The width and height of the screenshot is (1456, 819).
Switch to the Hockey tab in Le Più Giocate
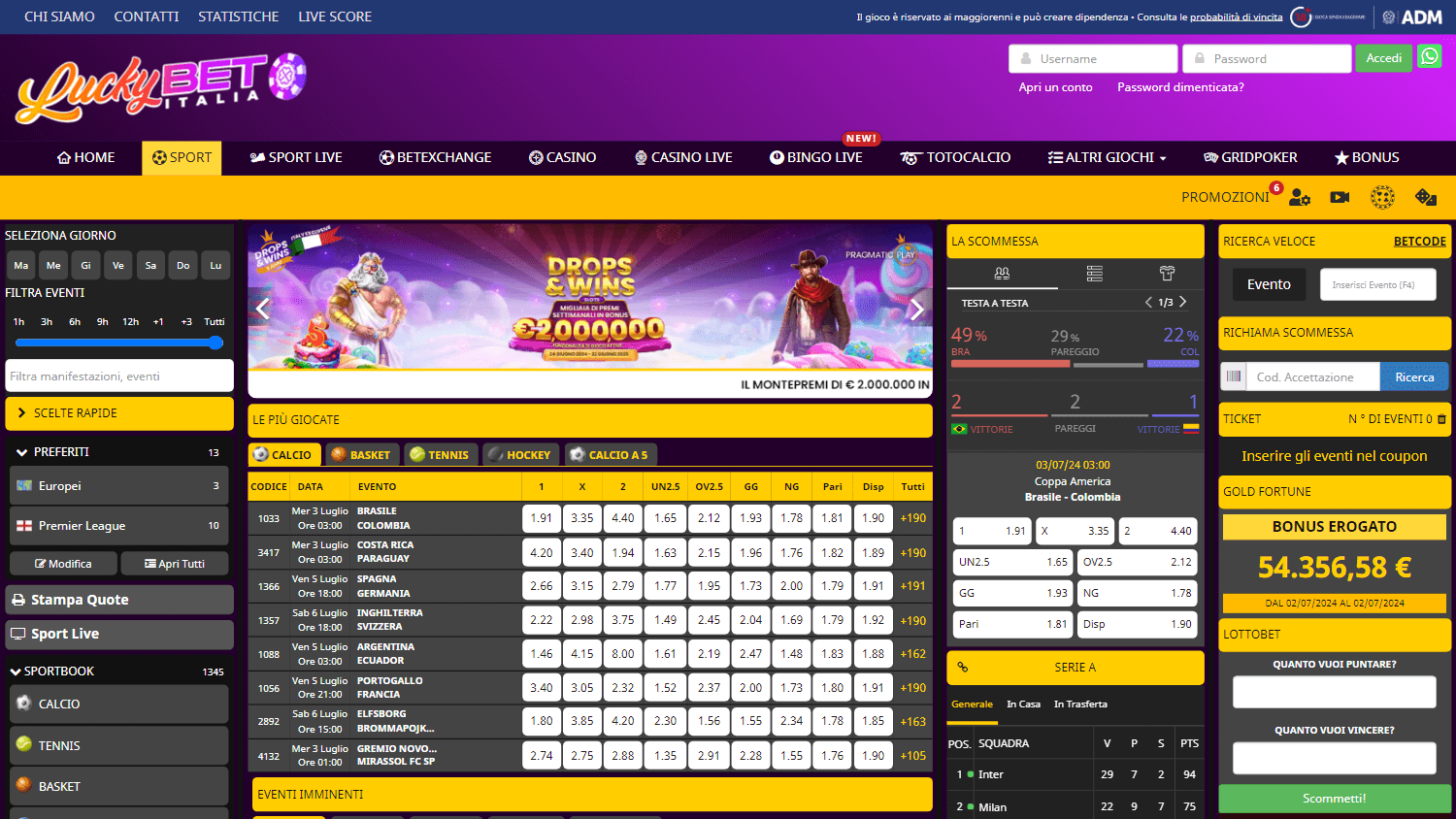pos(519,454)
